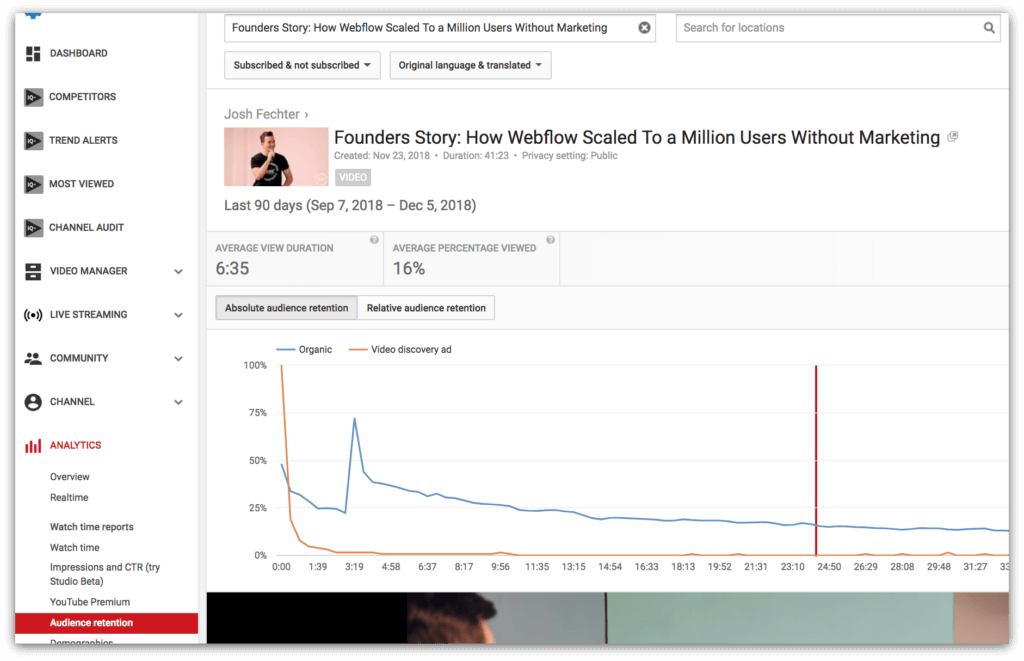Click the Community people icon
The width and height of the screenshot is (1024, 661).
[33, 359]
